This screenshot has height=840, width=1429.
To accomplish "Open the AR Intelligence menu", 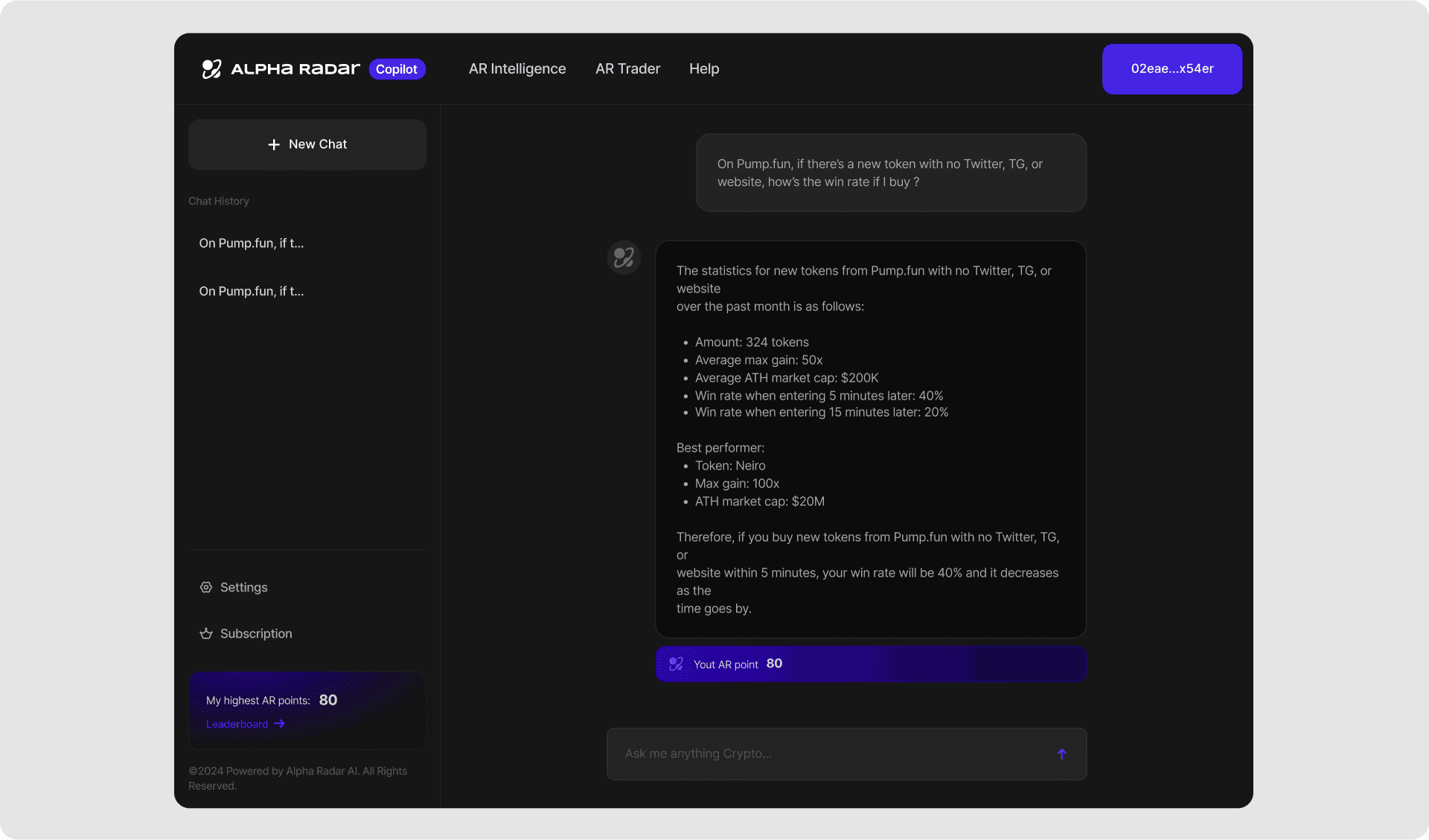I will pos(517,68).
